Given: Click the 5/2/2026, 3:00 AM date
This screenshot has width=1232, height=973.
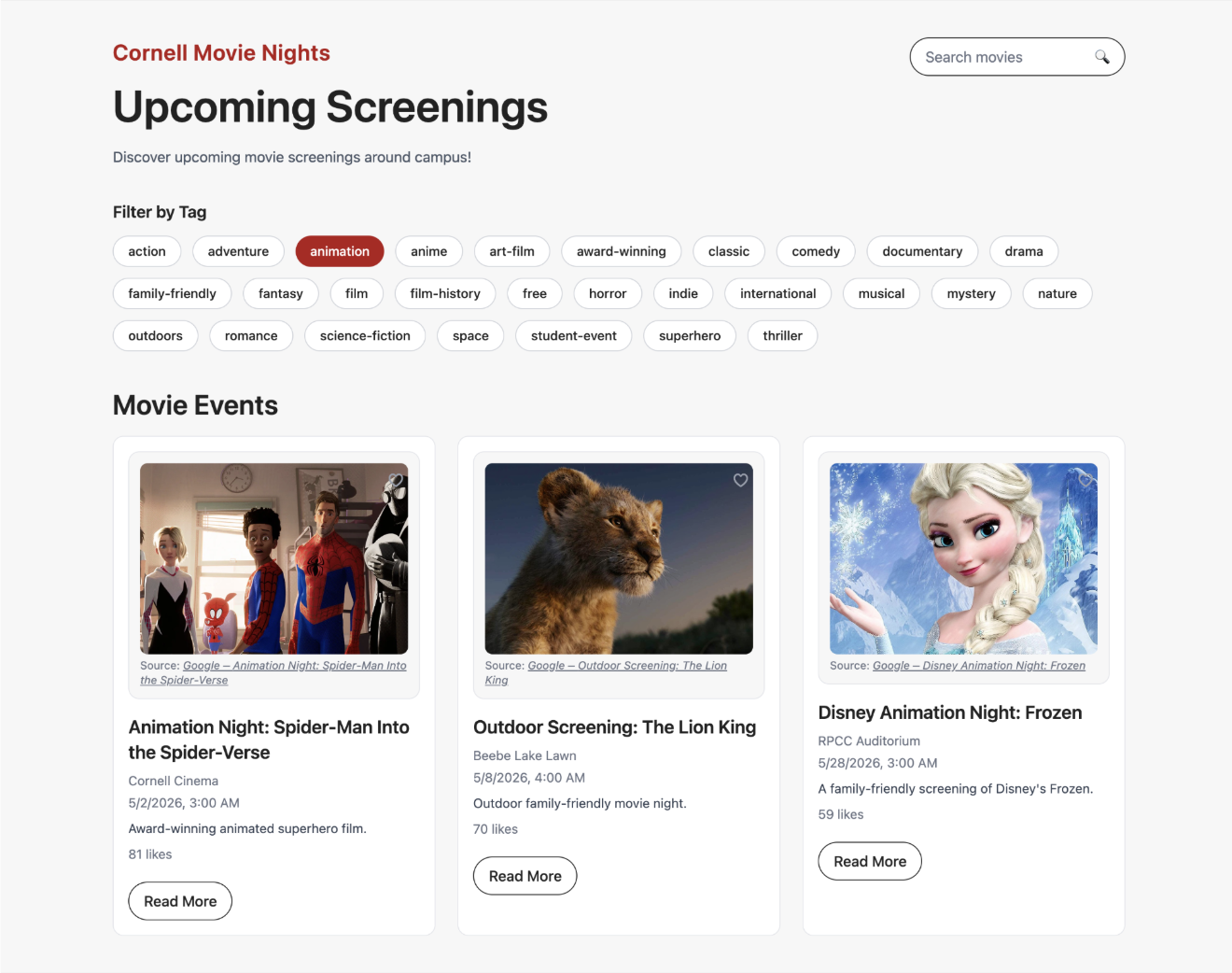Looking at the screenshot, I should 184,803.
